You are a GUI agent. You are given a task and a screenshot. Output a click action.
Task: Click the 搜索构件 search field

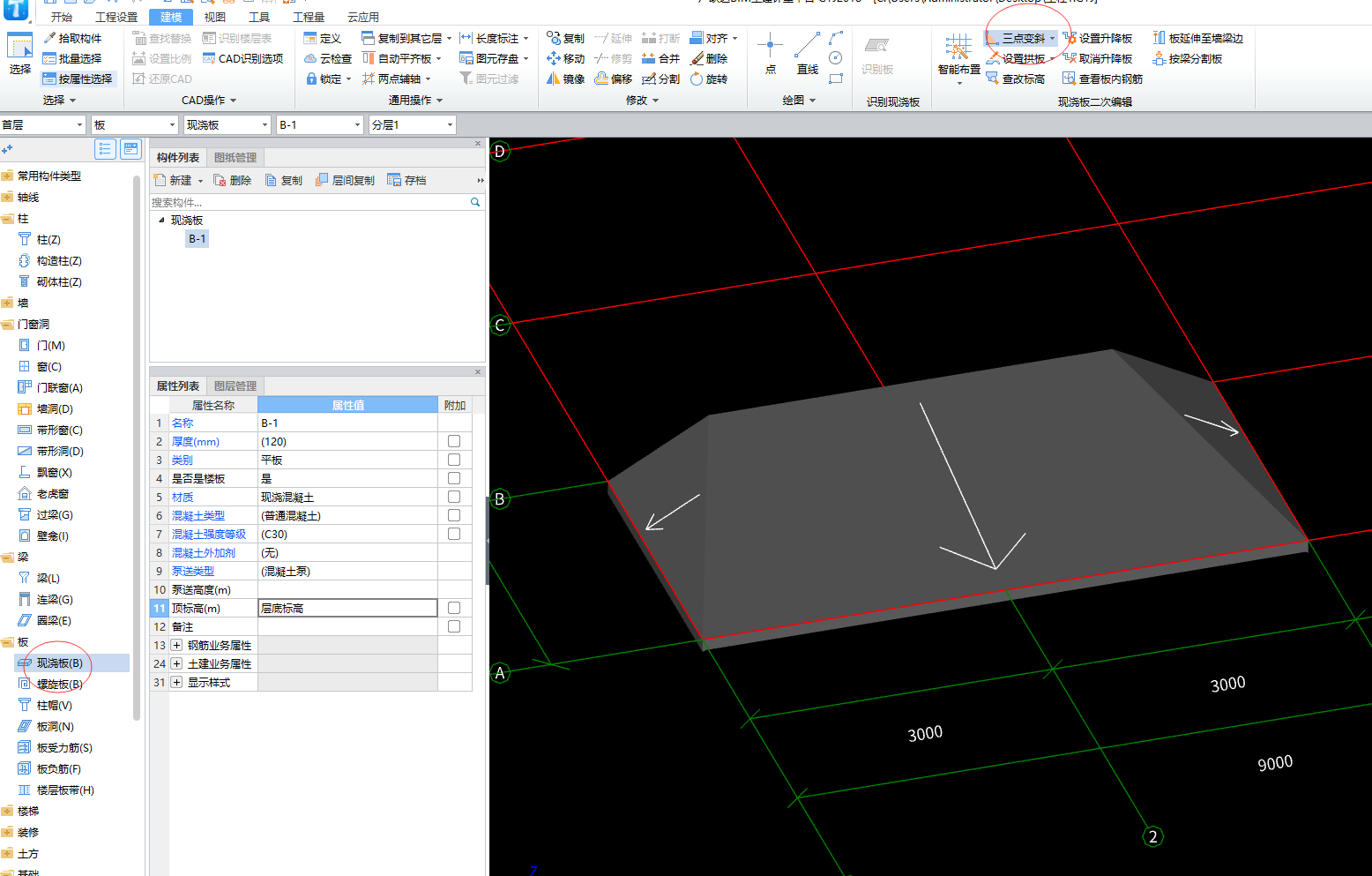tap(317, 202)
